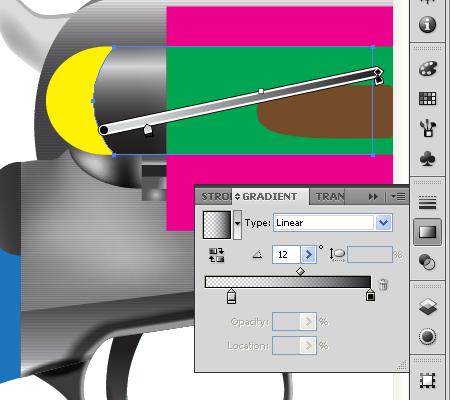The image size is (450, 400).
Task: Select the Gradient tab
Action: [x=270, y=197]
